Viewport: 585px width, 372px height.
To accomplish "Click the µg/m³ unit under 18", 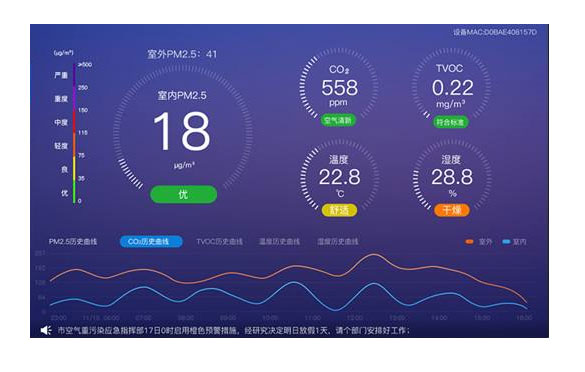I will 184,165.
